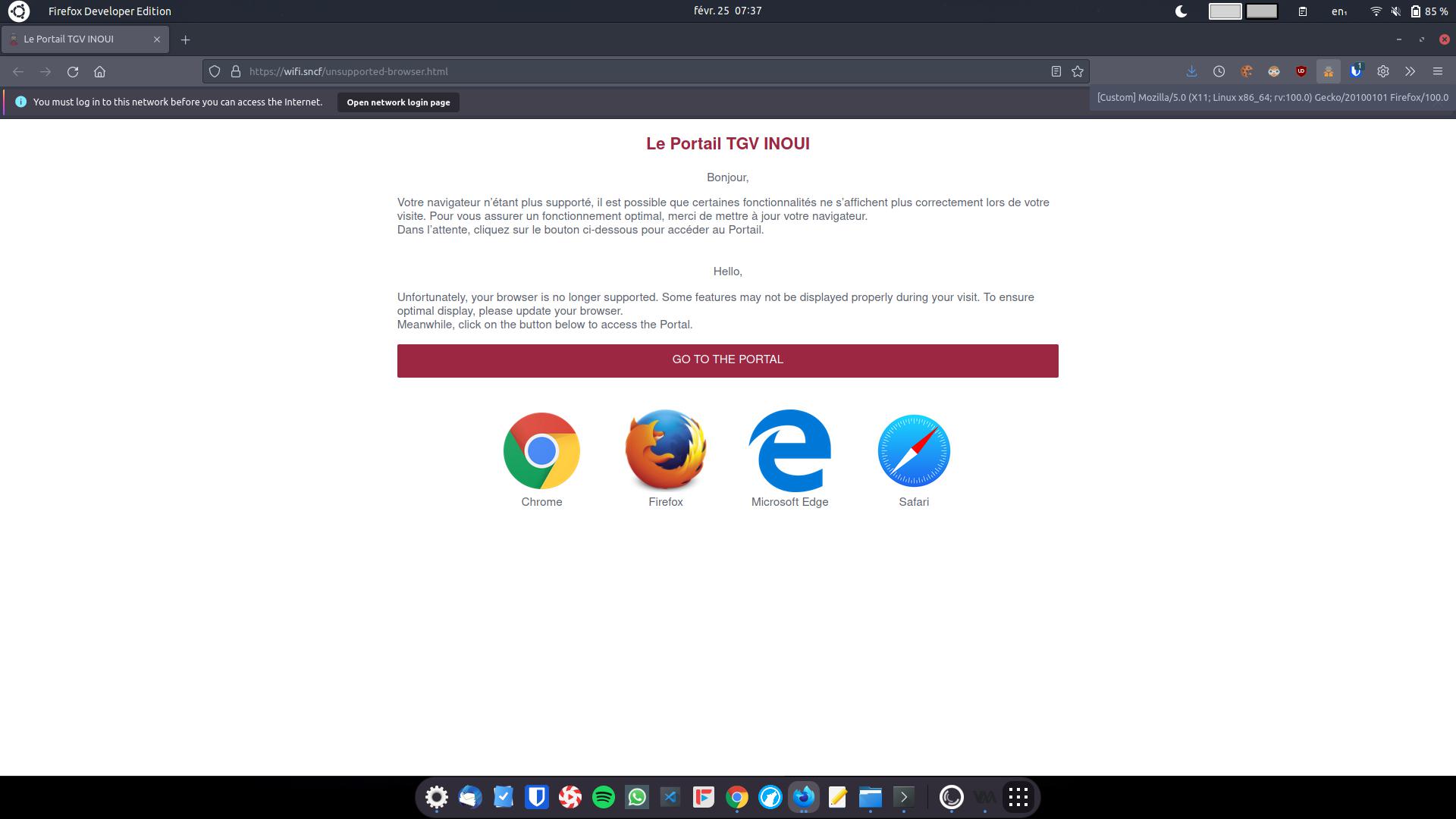View browsing history via the clock icon
Viewport: 1456px width, 819px height.
pos(1219,71)
